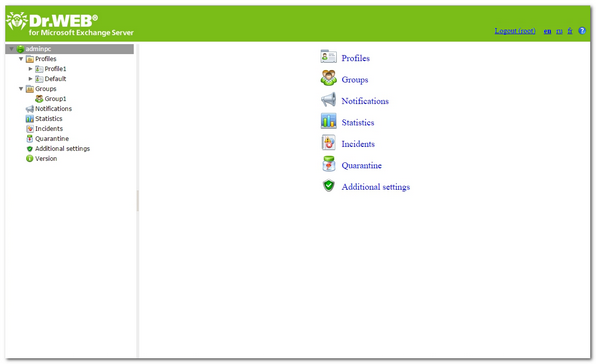
Task: Open the Notifications link in main panel
Action: pyautogui.click(x=365, y=101)
